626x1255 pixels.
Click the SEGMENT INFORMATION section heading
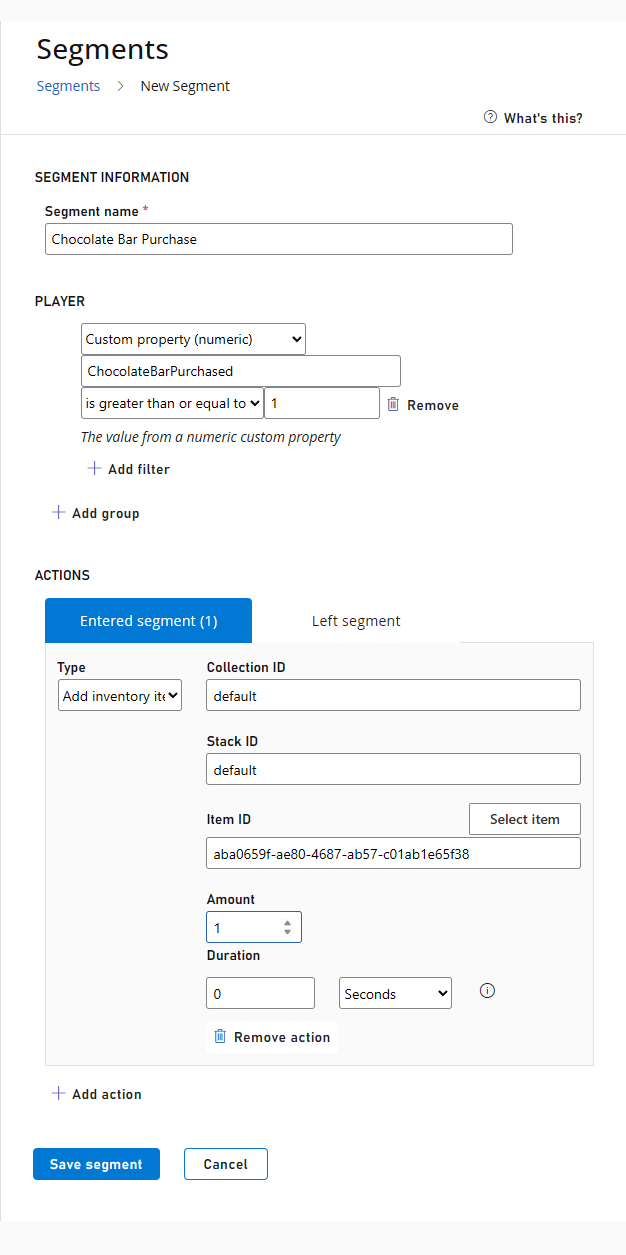pyautogui.click(x=112, y=177)
